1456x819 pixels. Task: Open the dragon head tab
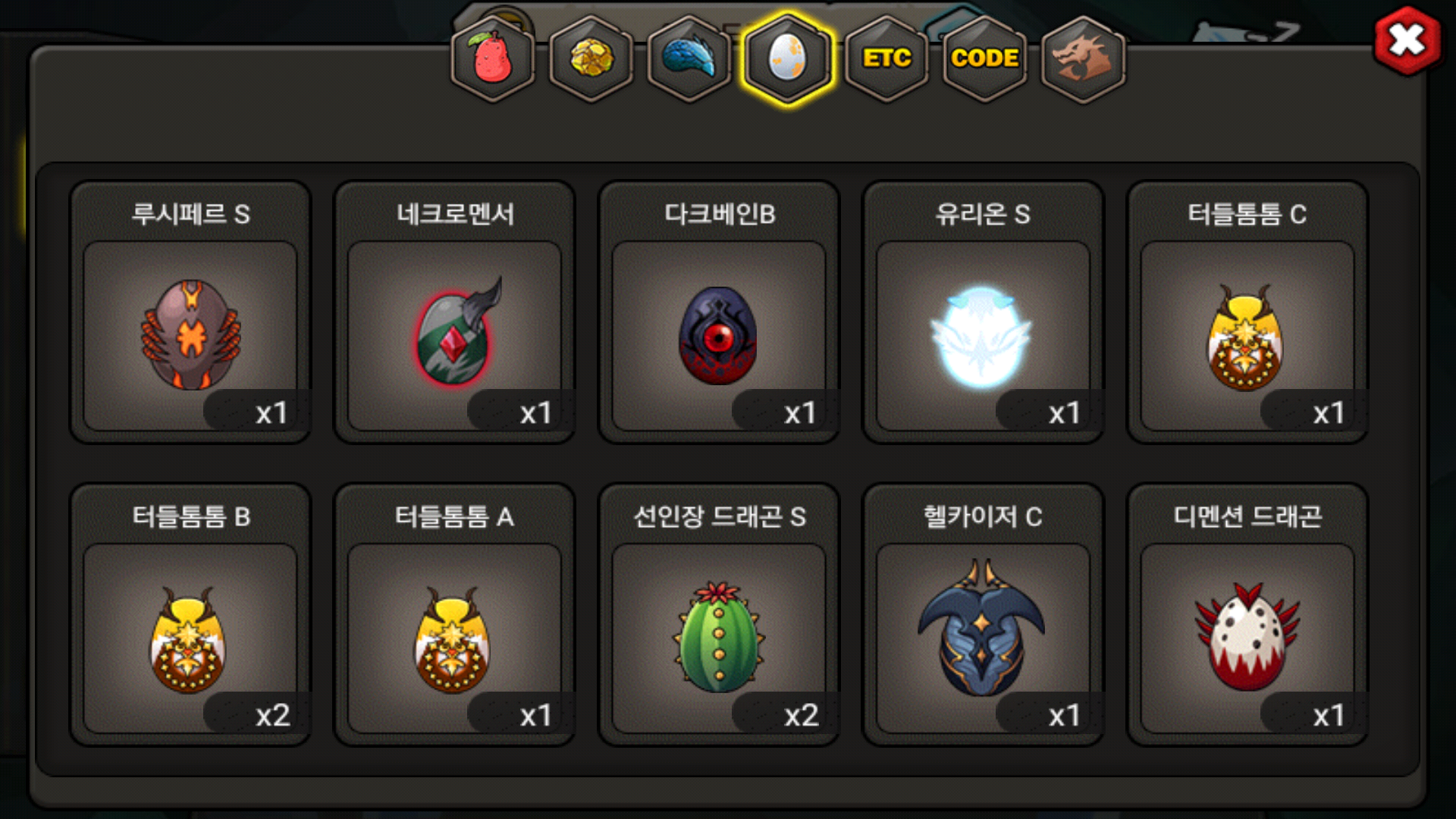coord(1083,59)
